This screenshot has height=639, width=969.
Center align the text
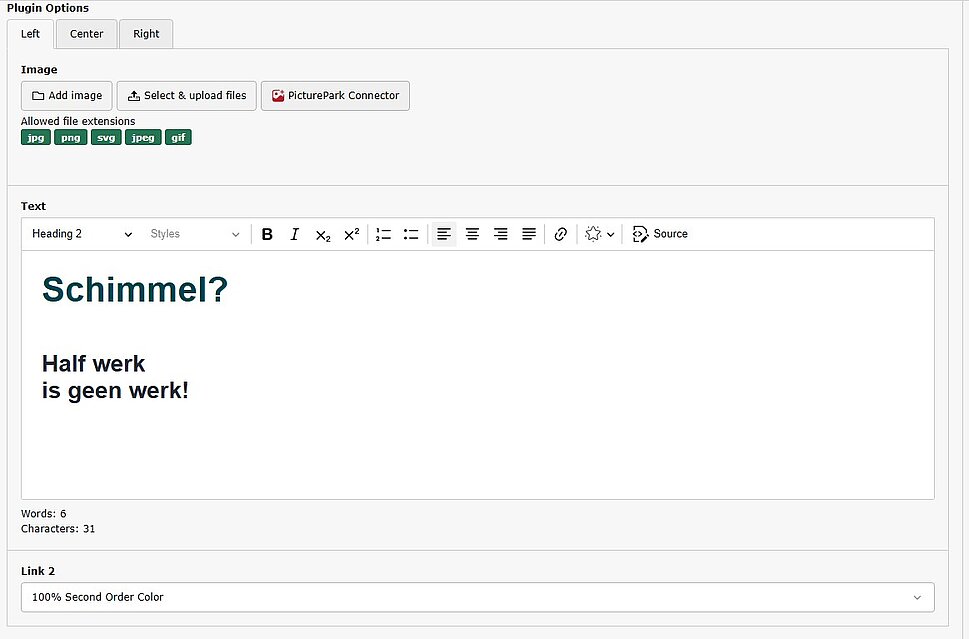point(472,234)
